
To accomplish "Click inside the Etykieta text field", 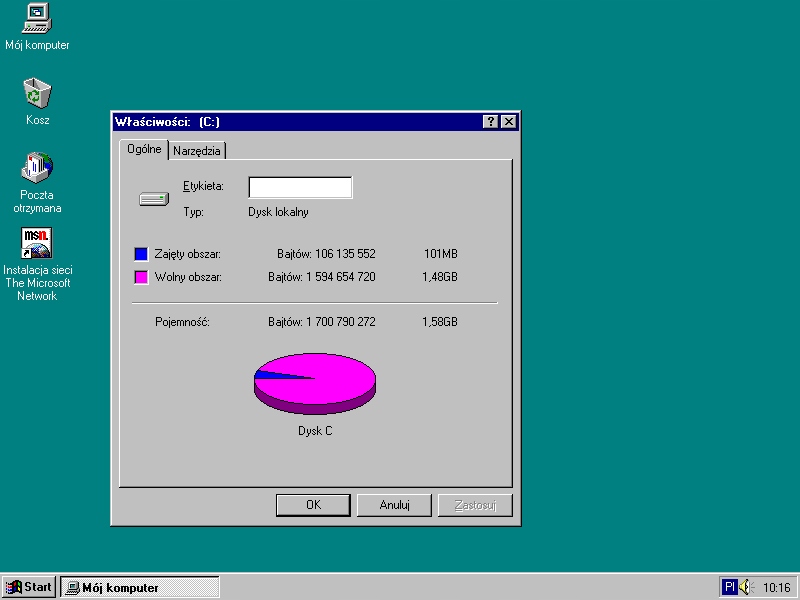I will (300, 187).
